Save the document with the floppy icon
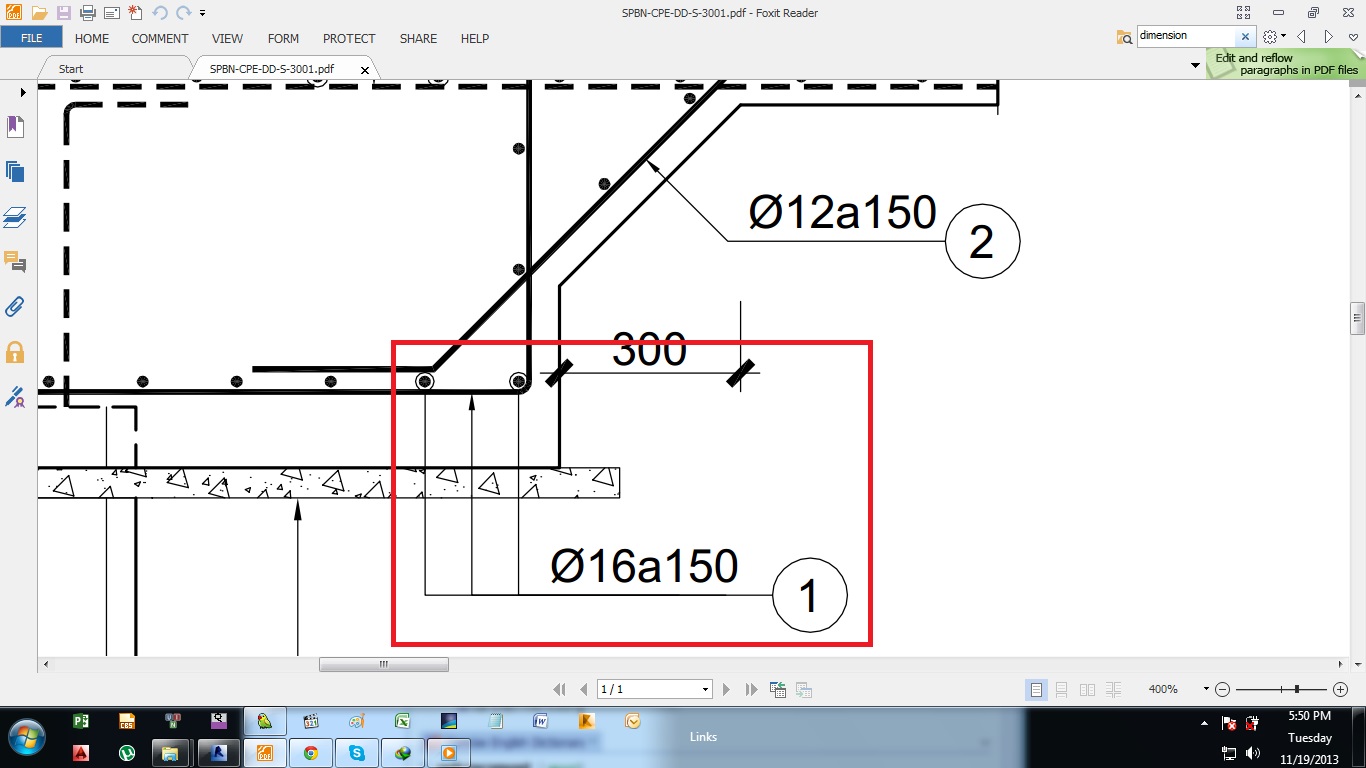 63,13
